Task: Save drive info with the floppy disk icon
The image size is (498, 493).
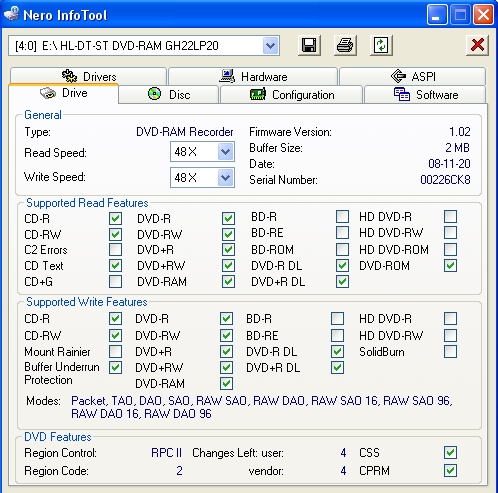Action: [x=309, y=45]
